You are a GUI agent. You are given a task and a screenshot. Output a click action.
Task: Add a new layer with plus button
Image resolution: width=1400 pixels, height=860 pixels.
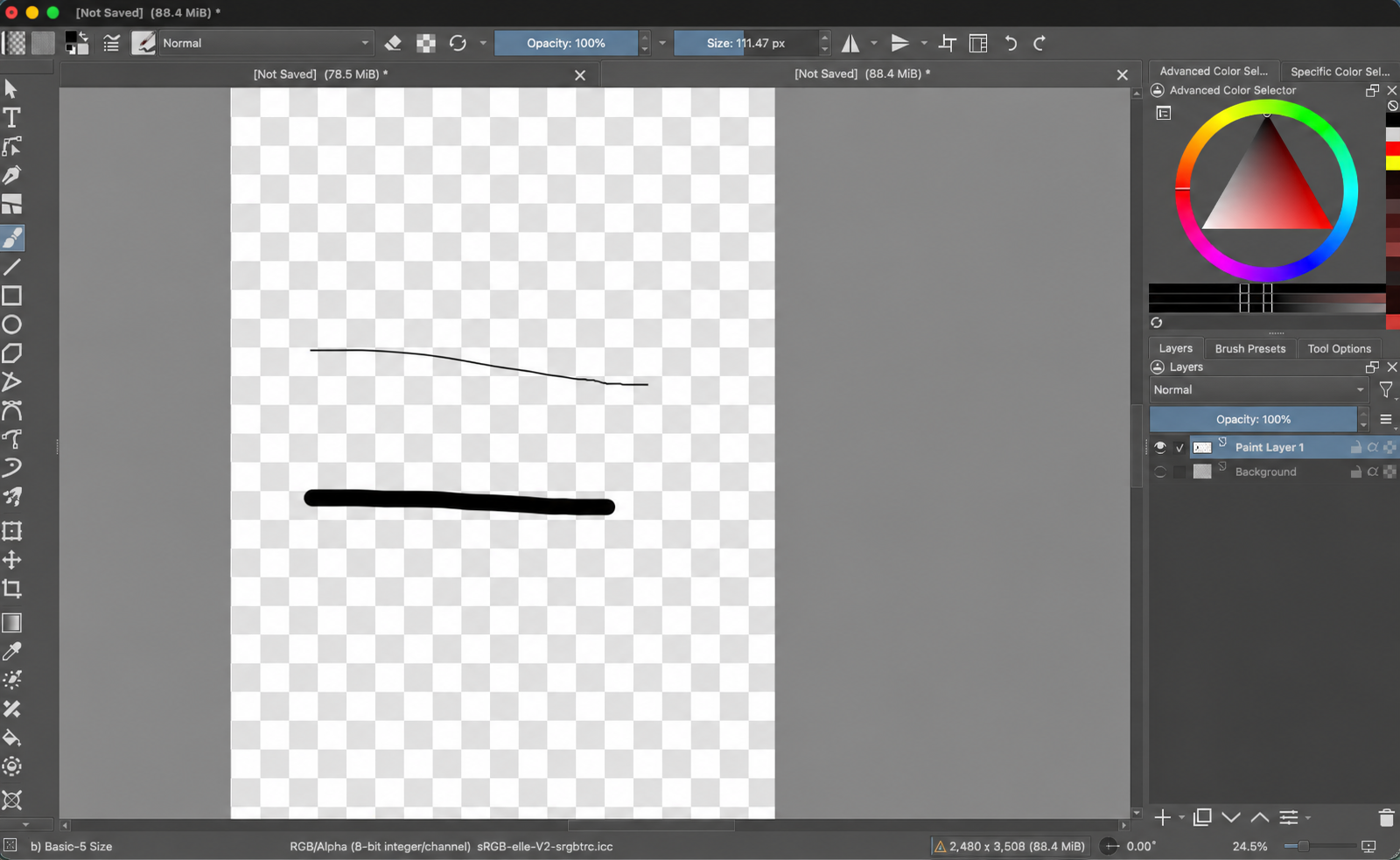[x=1162, y=818]
